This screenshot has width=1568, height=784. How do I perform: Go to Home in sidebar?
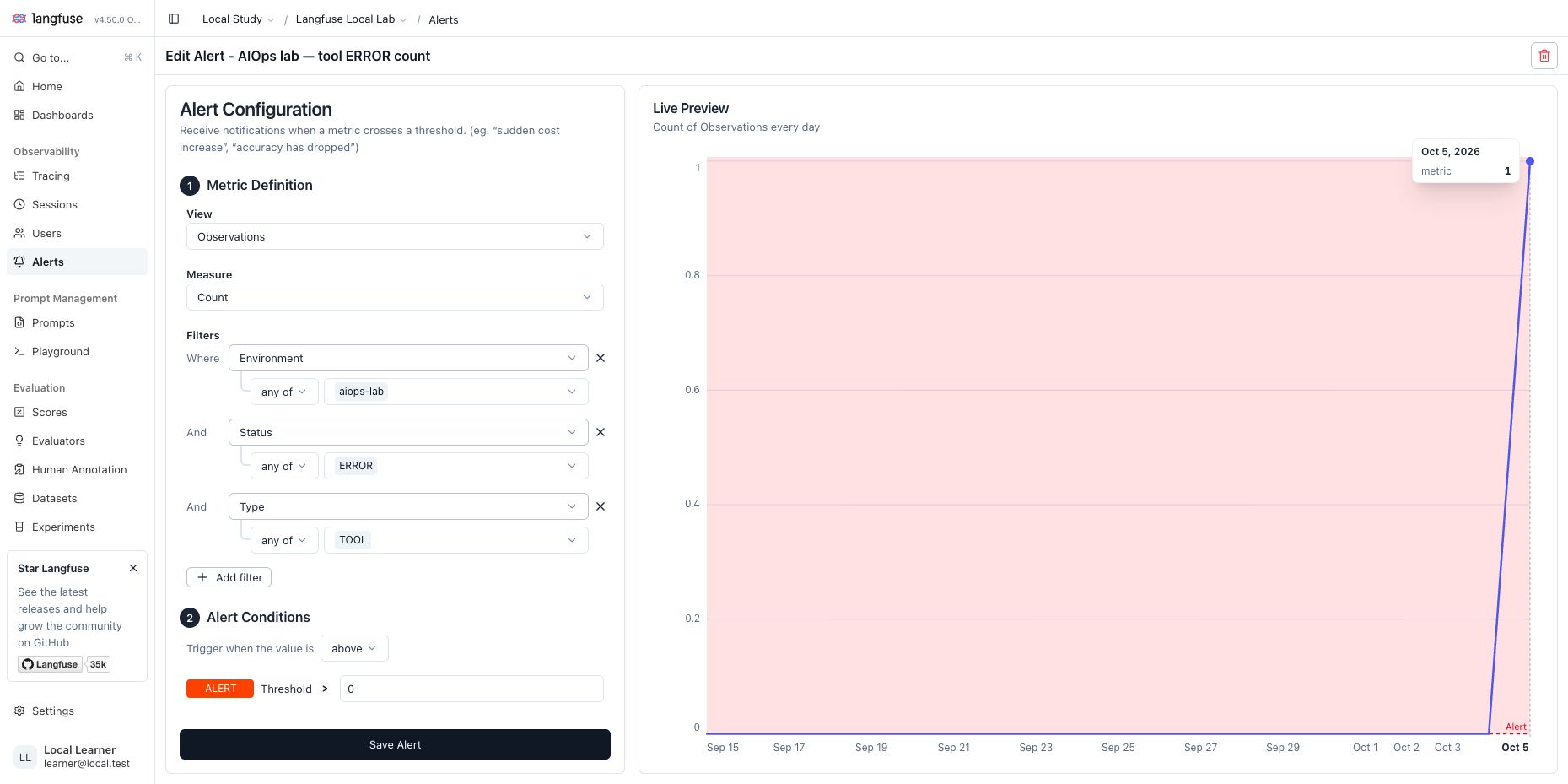click(x=78, y=86)
